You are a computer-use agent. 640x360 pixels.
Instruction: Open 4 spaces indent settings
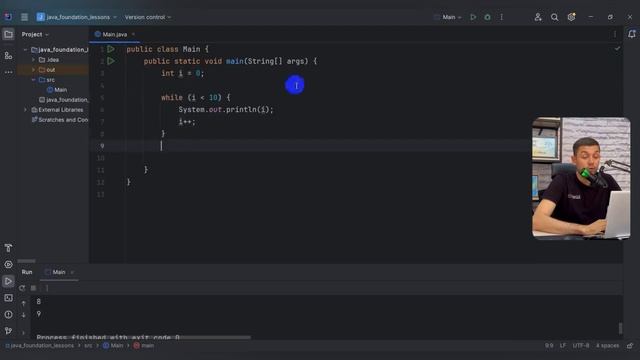click(607, 346)
